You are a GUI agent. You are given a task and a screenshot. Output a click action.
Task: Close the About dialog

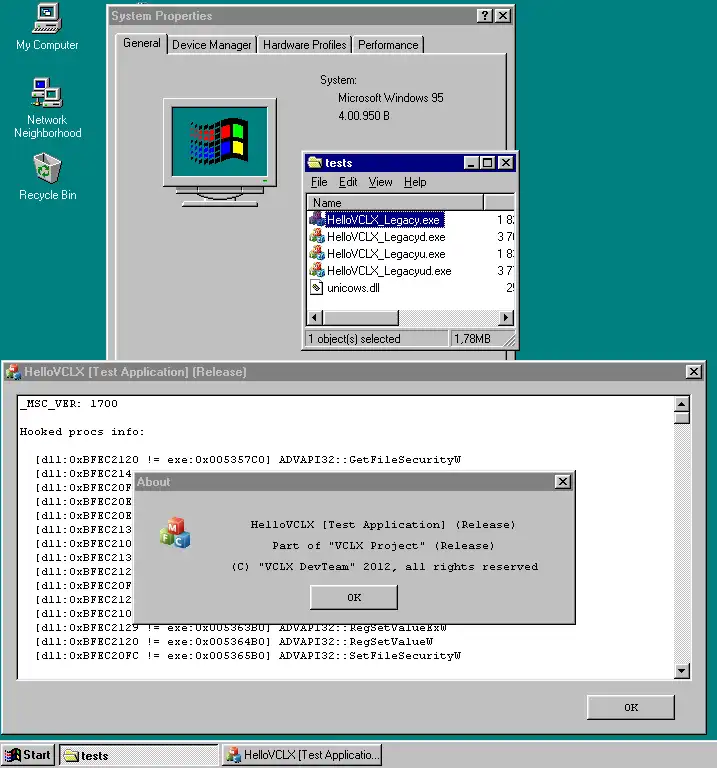563,482
